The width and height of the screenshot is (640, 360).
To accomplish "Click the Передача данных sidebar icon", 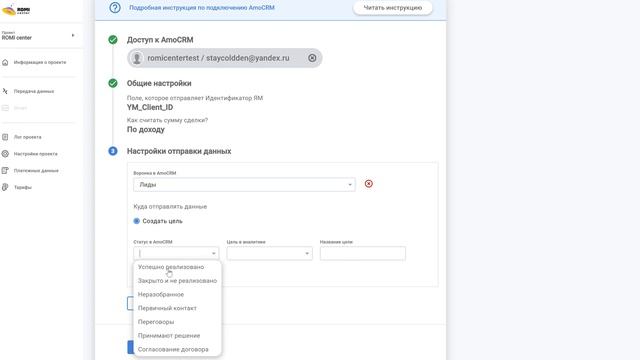I will point(5,91).
